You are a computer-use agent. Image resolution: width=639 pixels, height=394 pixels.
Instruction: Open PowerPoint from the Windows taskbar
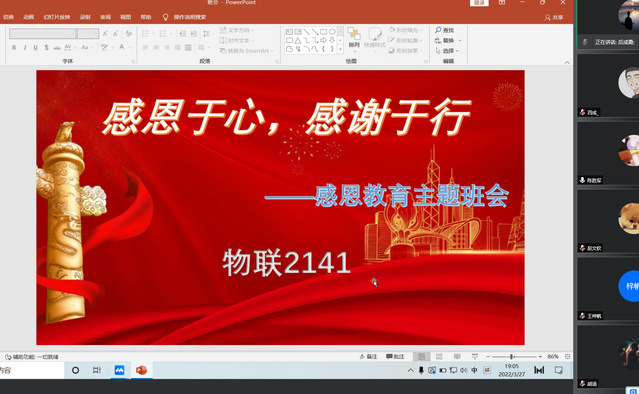click(x=141, y=370)
